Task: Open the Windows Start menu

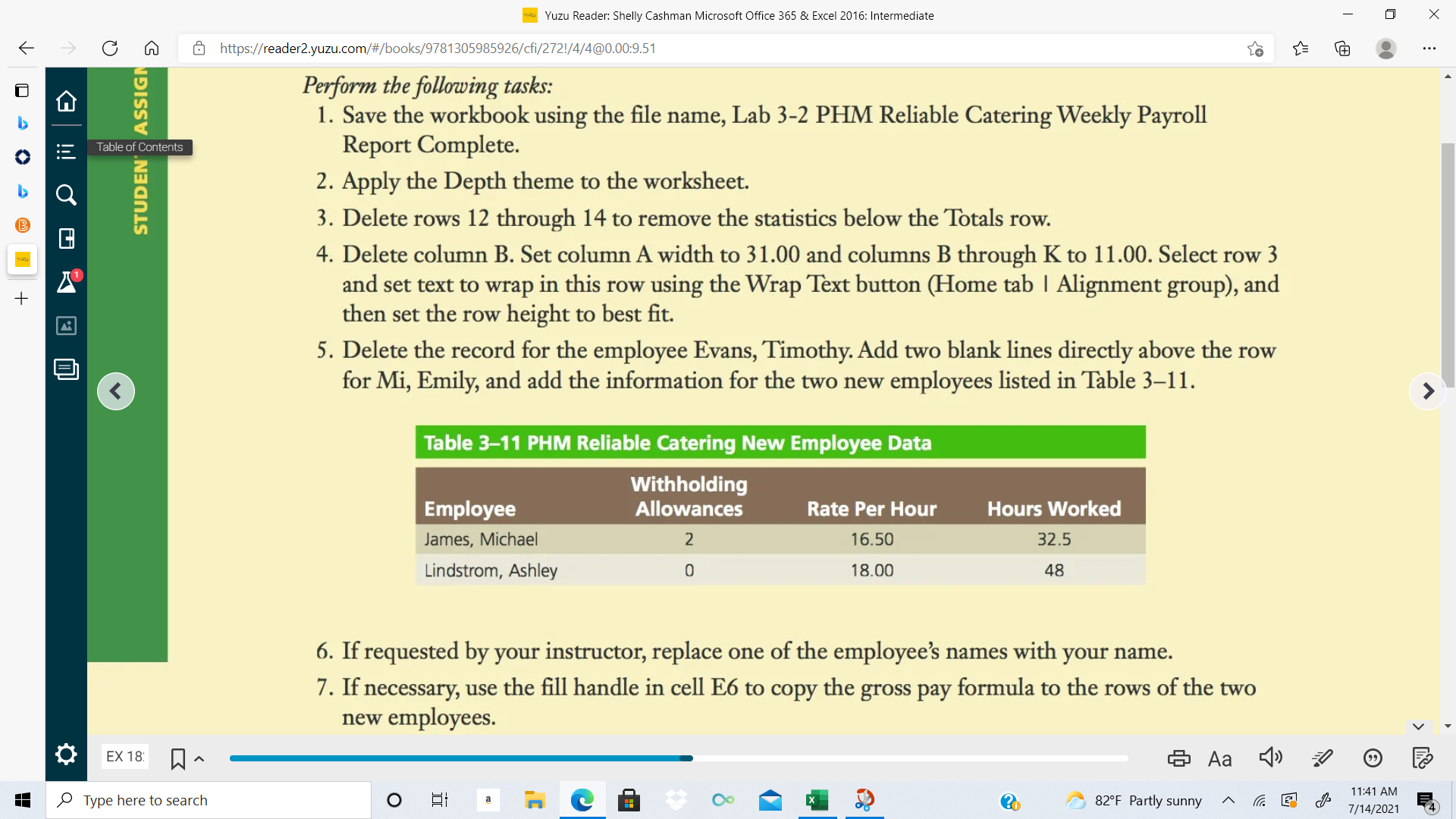Action: [x=23, y=800]
